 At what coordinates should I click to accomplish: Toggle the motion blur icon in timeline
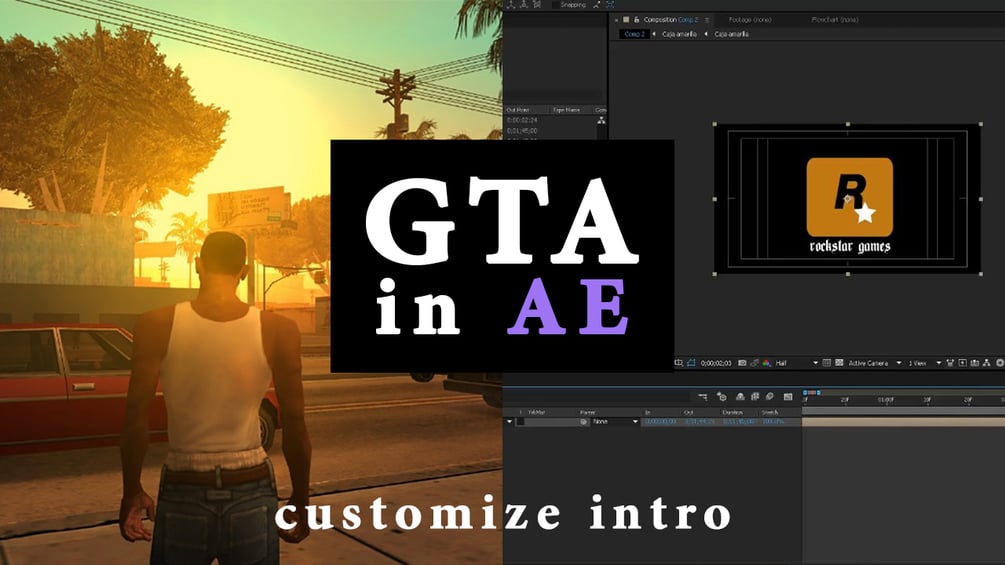pyautogui.click(x=770, y=397)
